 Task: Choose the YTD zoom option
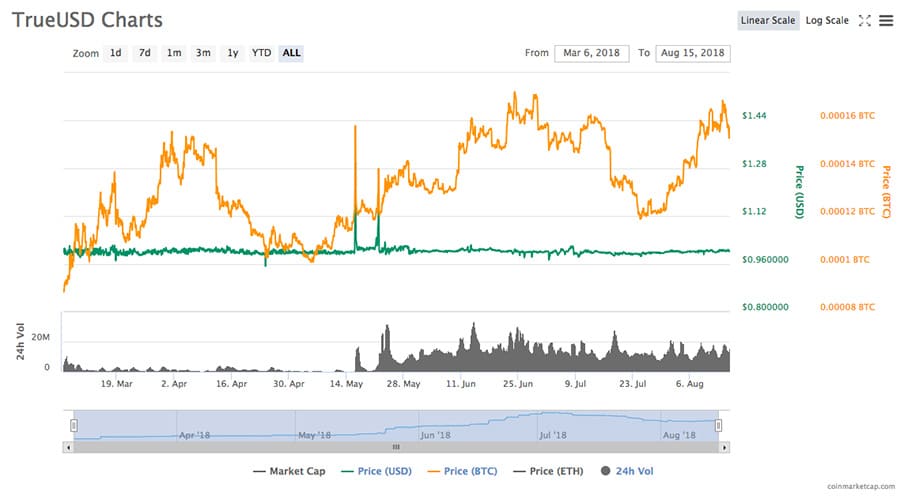261,53
